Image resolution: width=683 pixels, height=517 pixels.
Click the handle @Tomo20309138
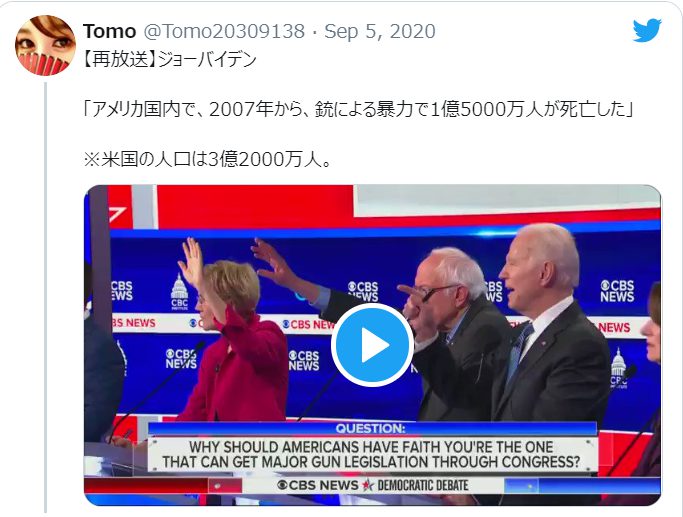(x=224, y=31)
